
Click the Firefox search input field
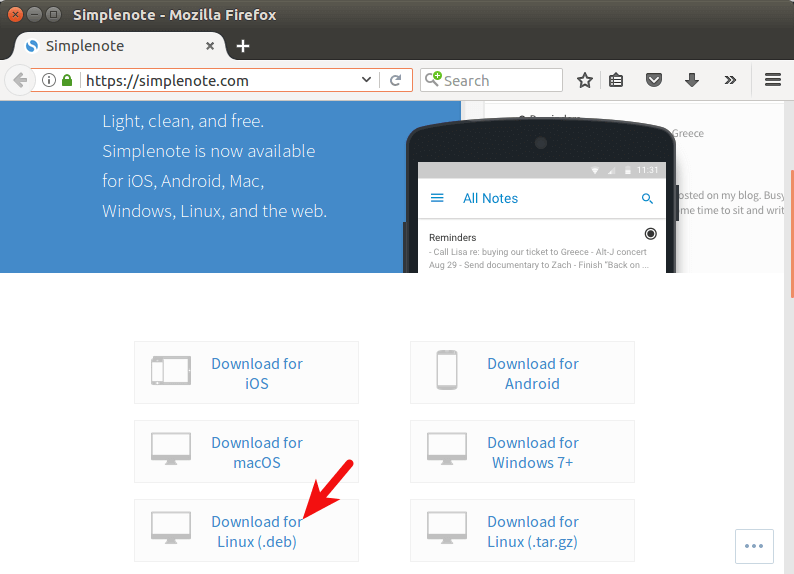point(500,80)
